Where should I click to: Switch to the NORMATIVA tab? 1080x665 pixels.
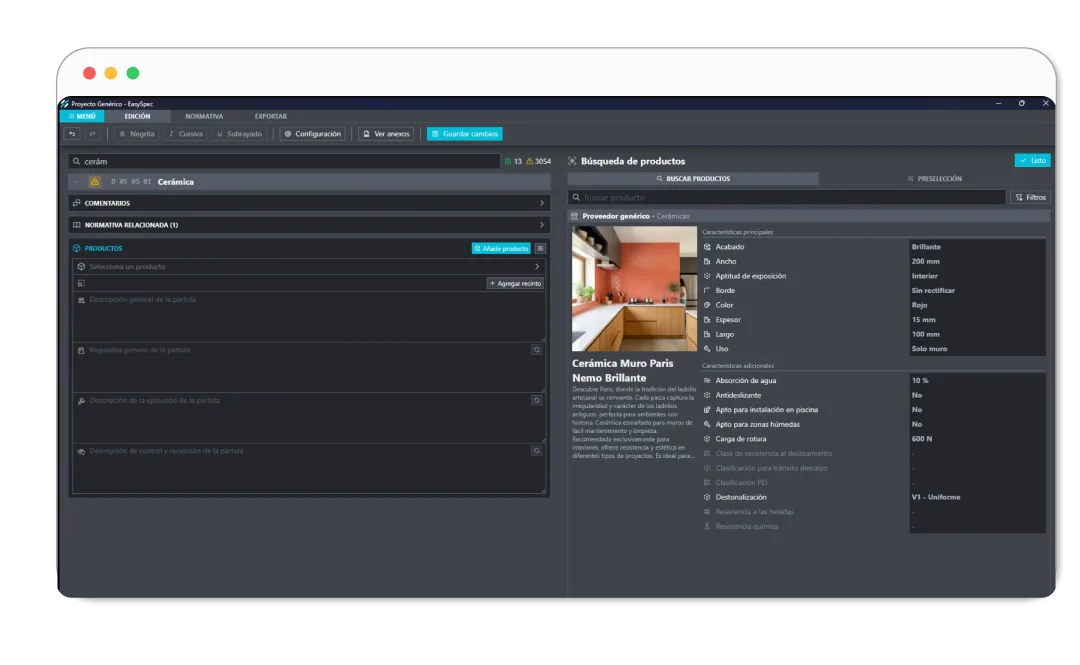[x=204, y=116]
